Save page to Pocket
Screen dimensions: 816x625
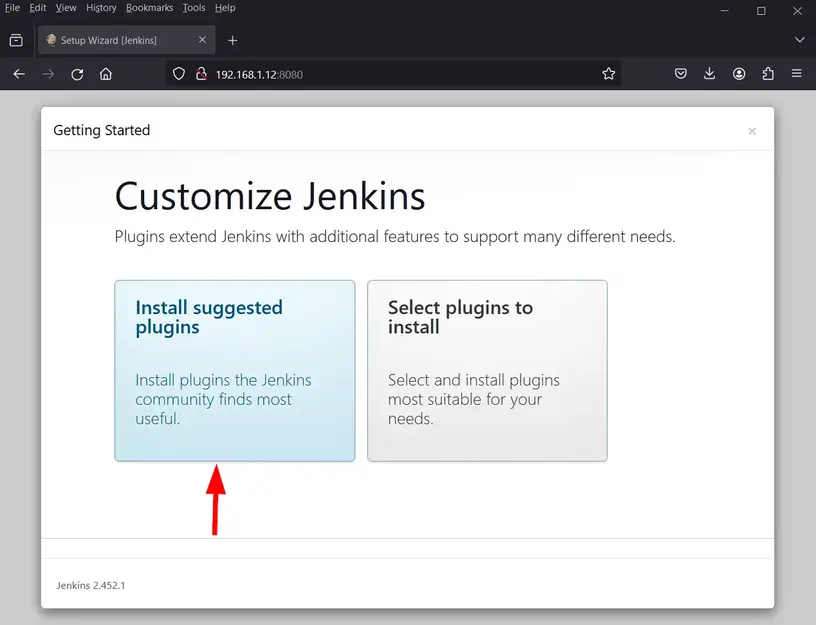click(680, 74)
